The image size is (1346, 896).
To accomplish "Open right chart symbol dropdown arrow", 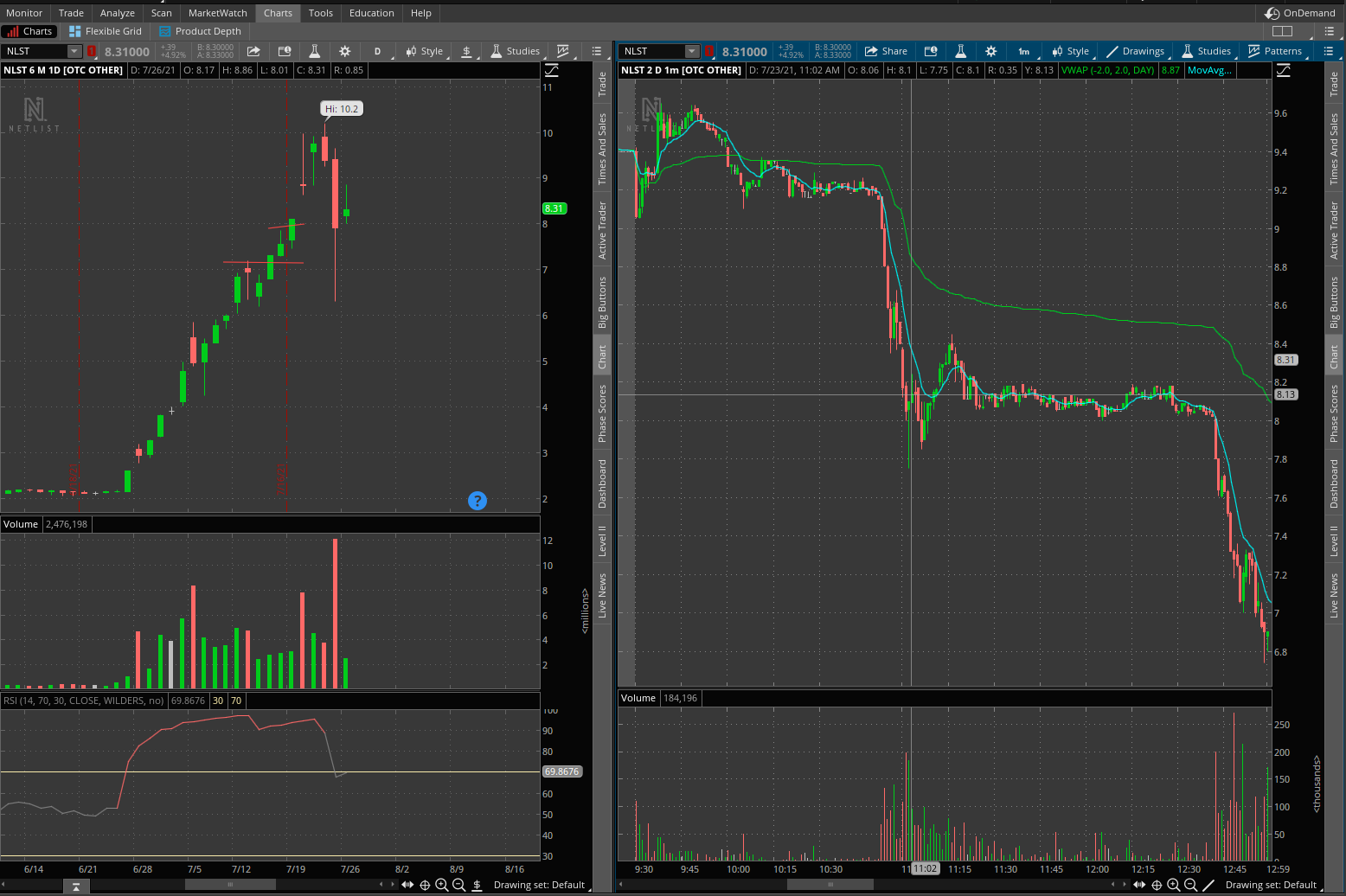I will click(x=691, y=51).
